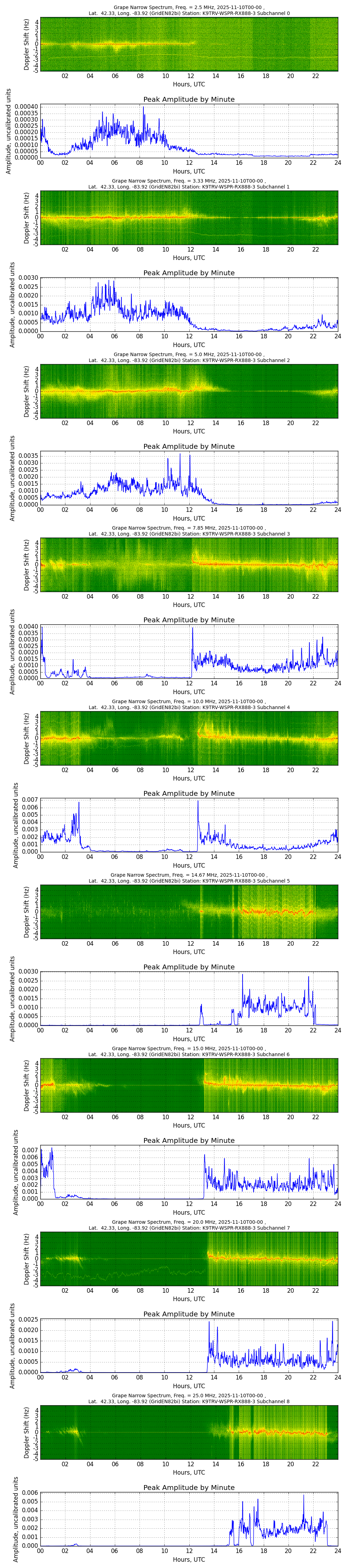Select the station line ending in Subchannel 3
The width and height of the screenshot is (348, 1568).
189,534
